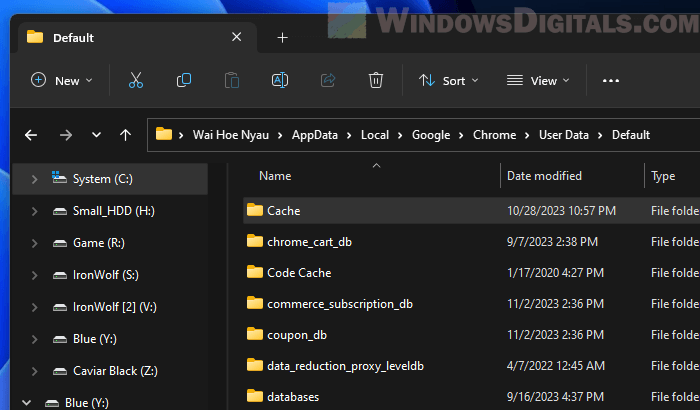700x410 pixels.
Task: Expand IronWolf (S:) tree node
Action: 34,275
